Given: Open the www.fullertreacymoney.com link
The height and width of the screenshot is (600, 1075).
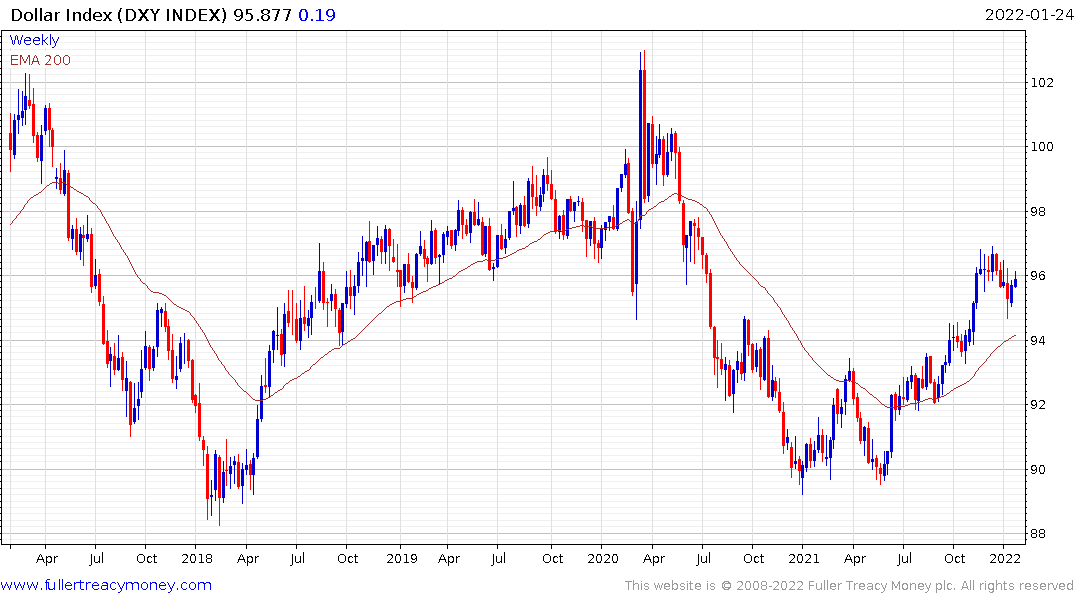Looking at the screenshot, I should [x=106, y=585].
